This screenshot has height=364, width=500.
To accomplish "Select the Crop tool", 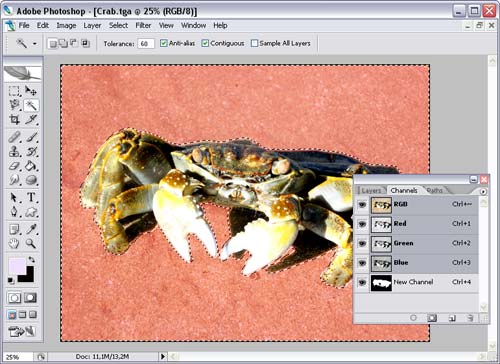I will tap(14, 119).
